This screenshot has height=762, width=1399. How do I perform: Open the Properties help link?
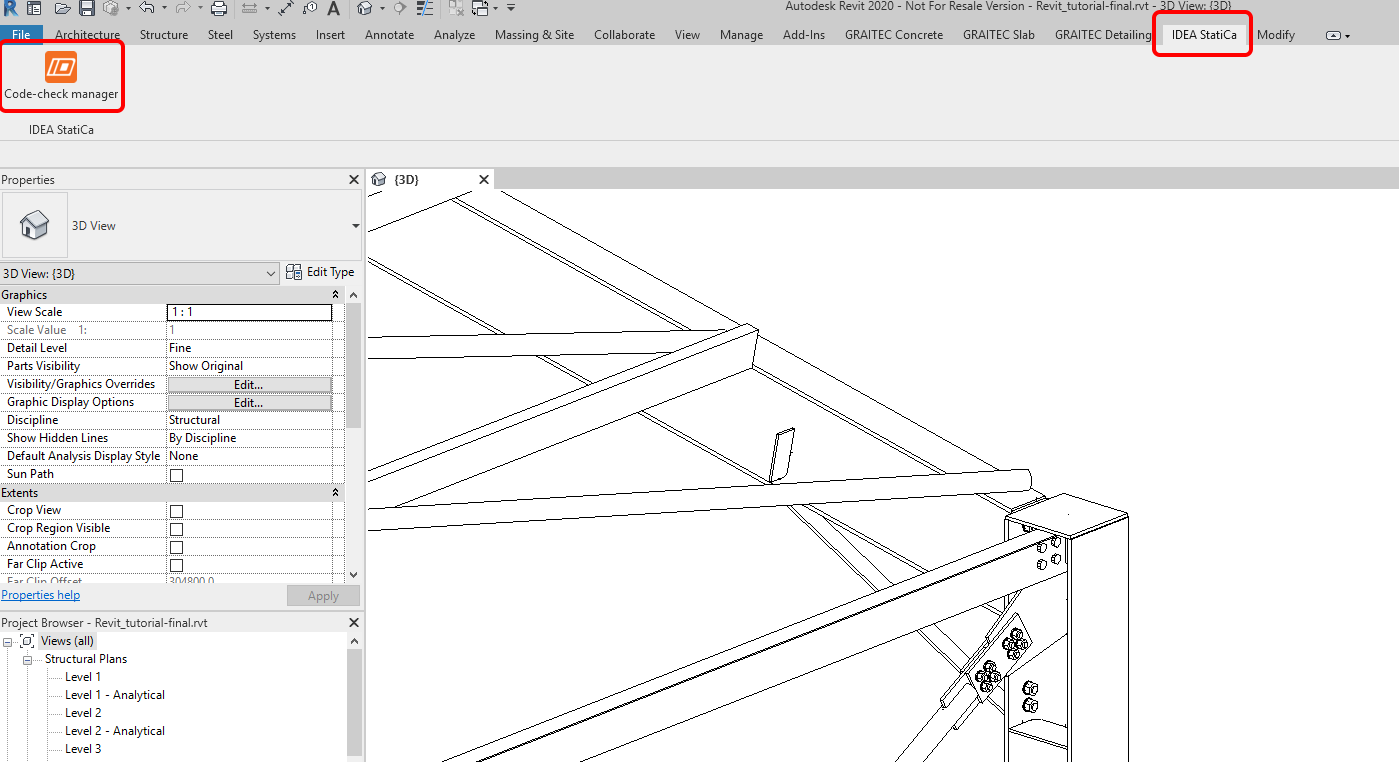coord(41,595)
